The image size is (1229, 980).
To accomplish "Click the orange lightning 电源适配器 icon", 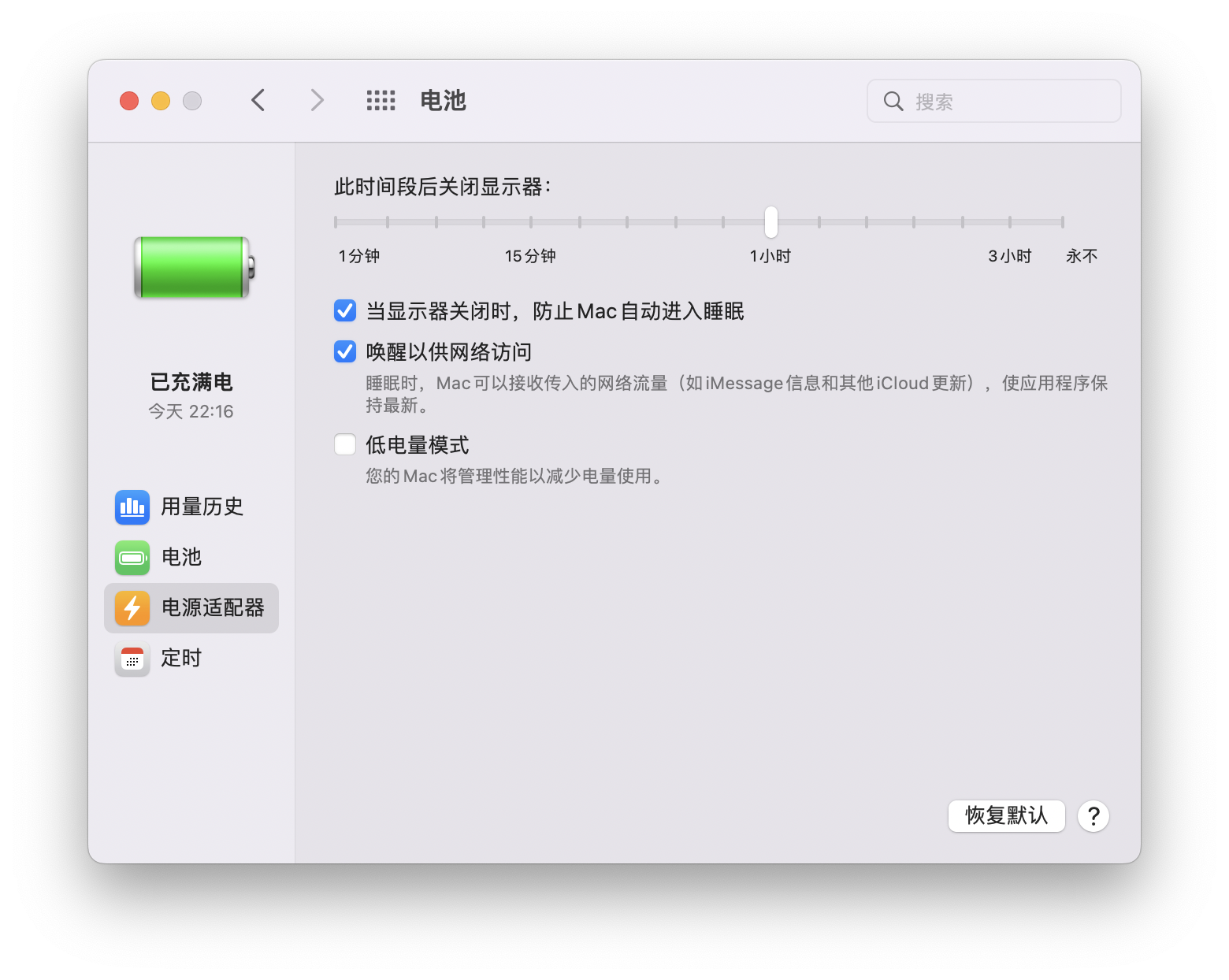I will point(132,608).
